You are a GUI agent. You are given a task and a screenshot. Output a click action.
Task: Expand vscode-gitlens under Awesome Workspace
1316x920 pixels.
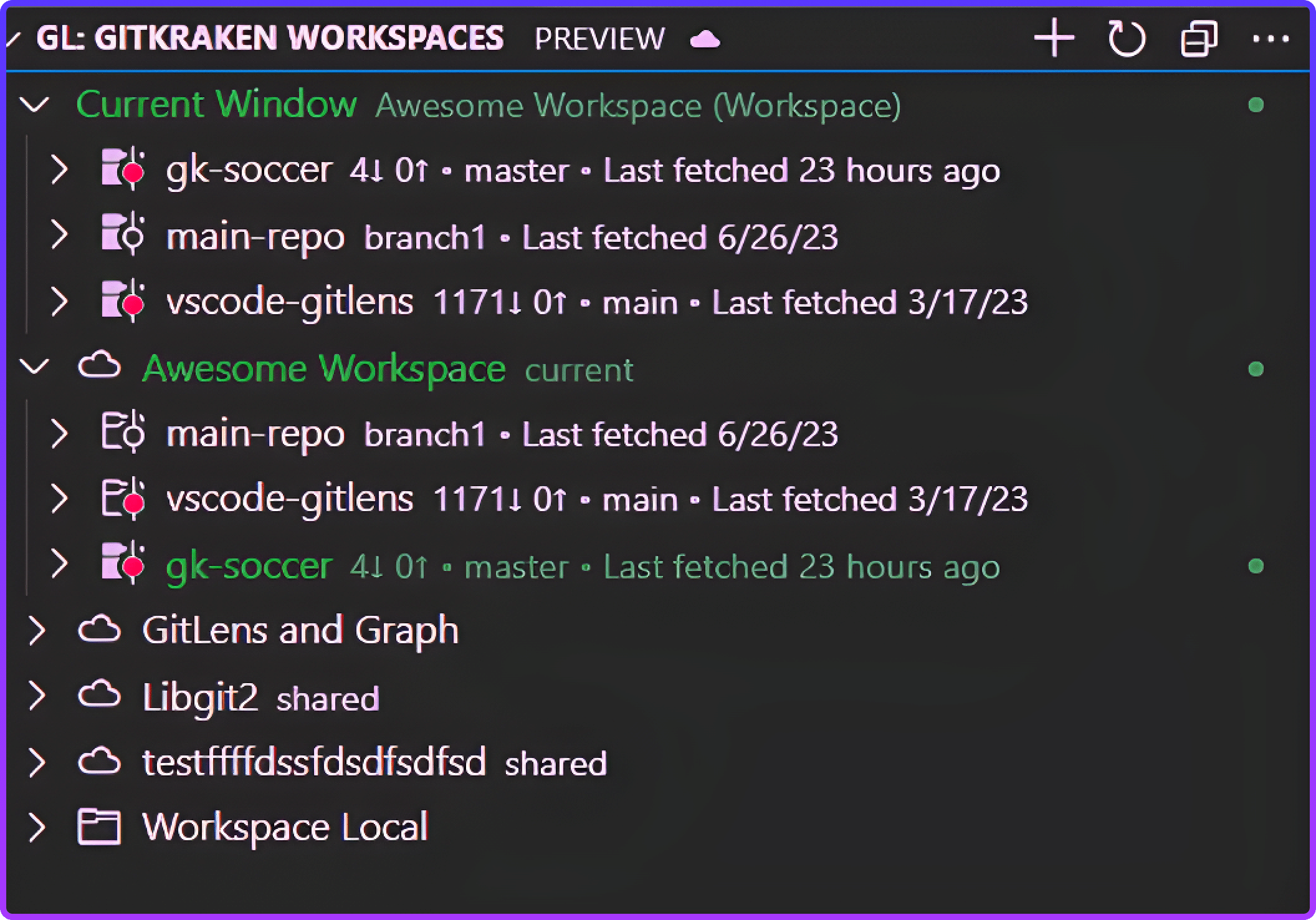(59, 499)
